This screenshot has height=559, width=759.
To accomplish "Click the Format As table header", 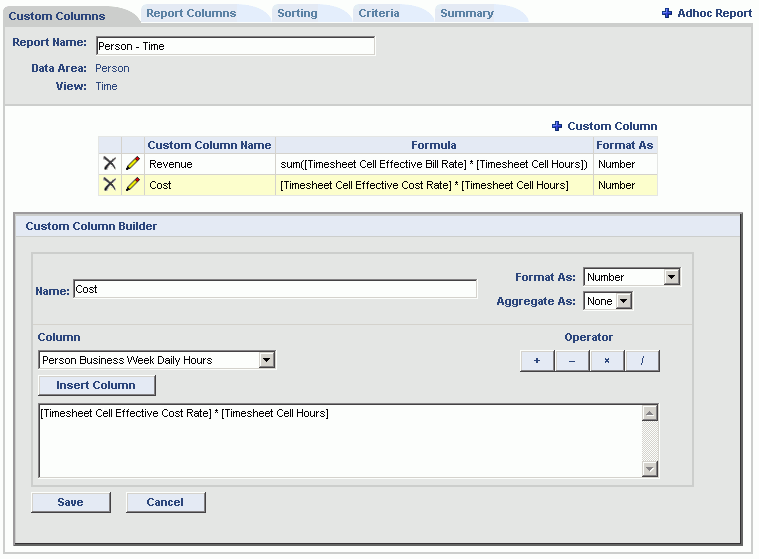I will click(624, 145).
